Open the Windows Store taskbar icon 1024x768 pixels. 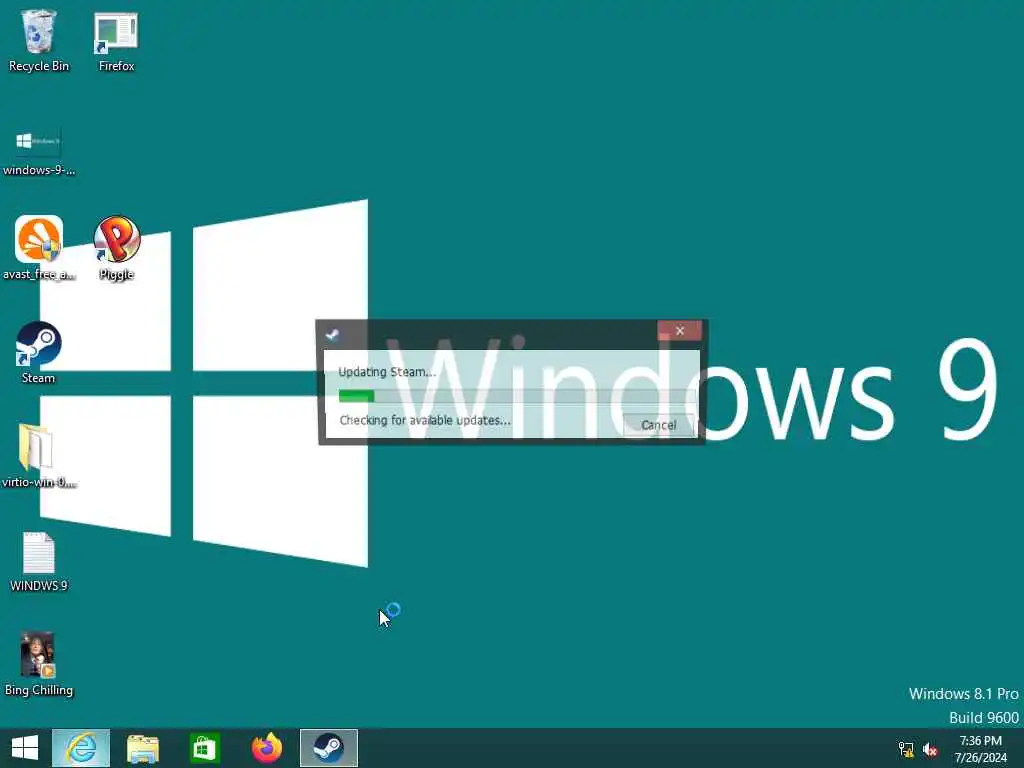204,748
